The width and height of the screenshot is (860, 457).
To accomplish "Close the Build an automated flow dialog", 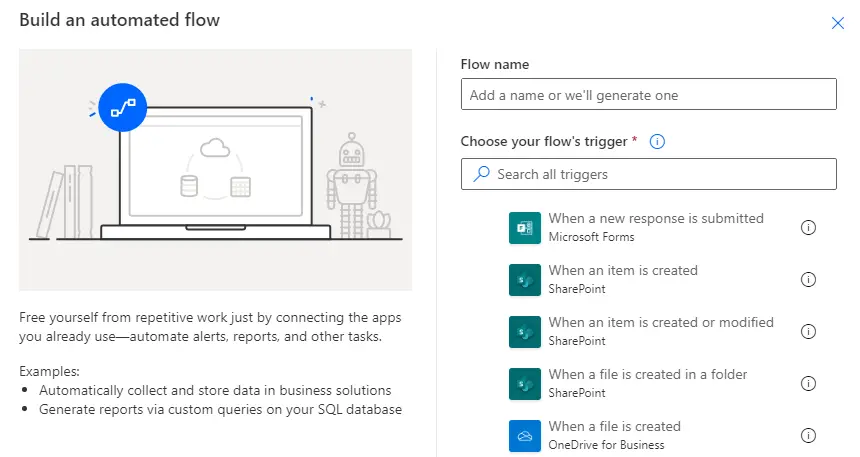I will [x=838, y=23].
